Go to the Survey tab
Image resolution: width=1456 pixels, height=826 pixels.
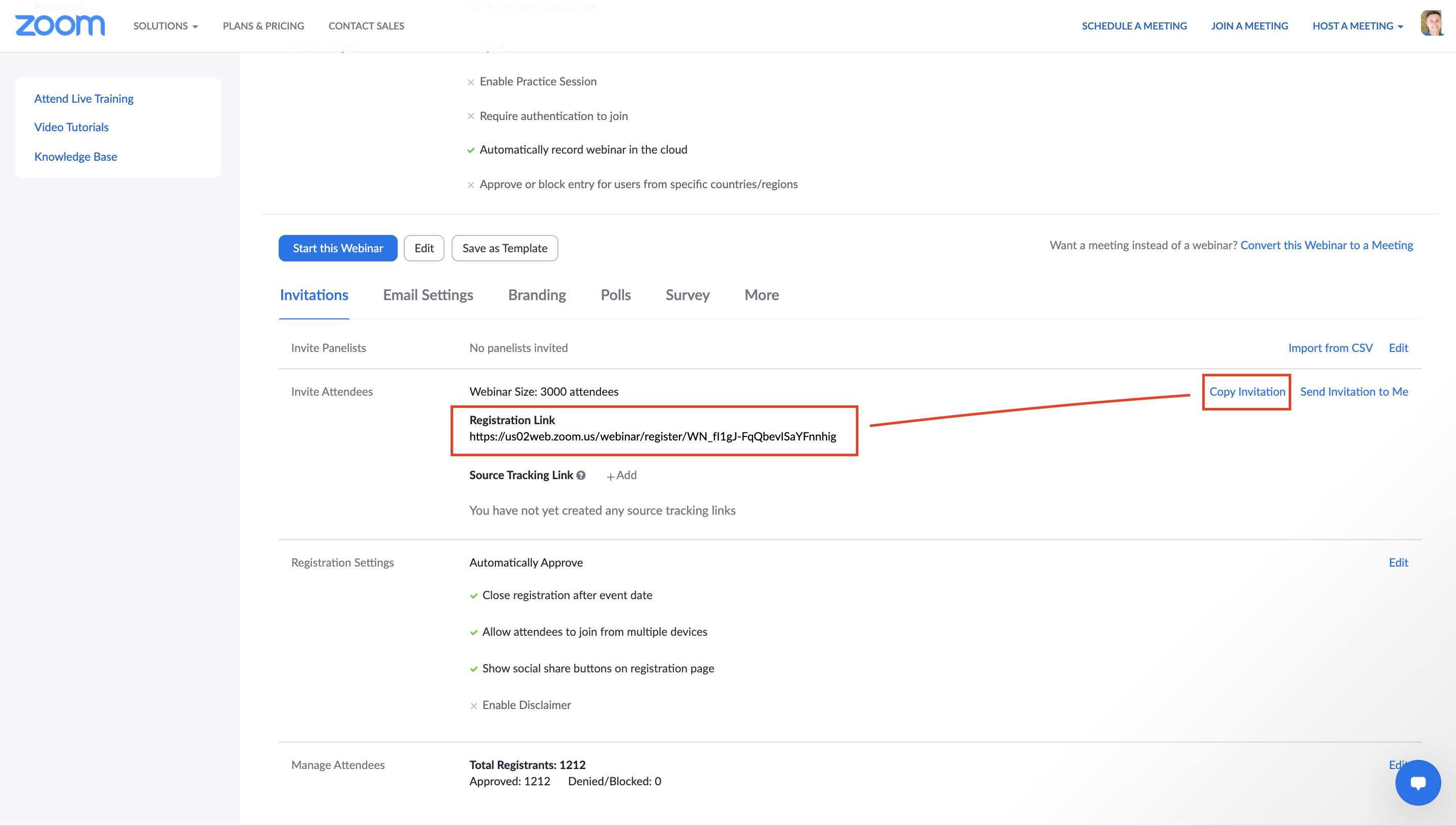[688, 295]
